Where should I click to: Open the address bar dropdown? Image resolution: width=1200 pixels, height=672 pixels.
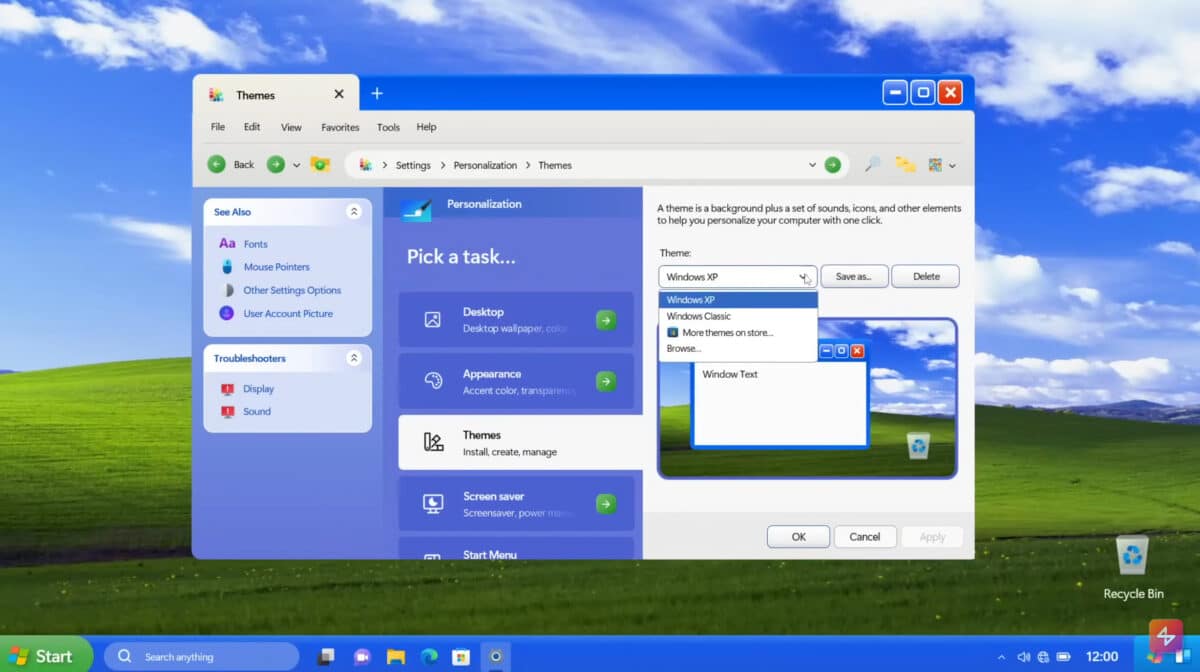pos(813,165)
